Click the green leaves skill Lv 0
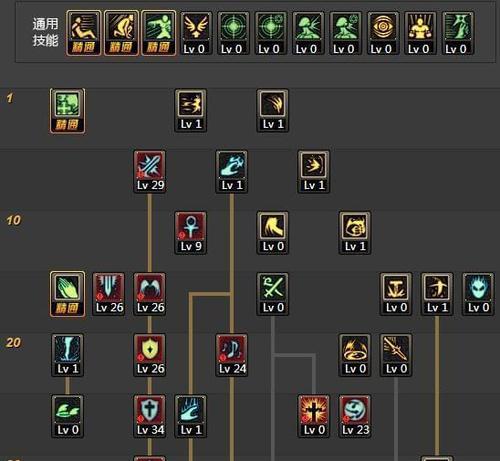Image resolution: width=500 pixels, height=461 pixels. pyautogui.click(x=67, y=416)
